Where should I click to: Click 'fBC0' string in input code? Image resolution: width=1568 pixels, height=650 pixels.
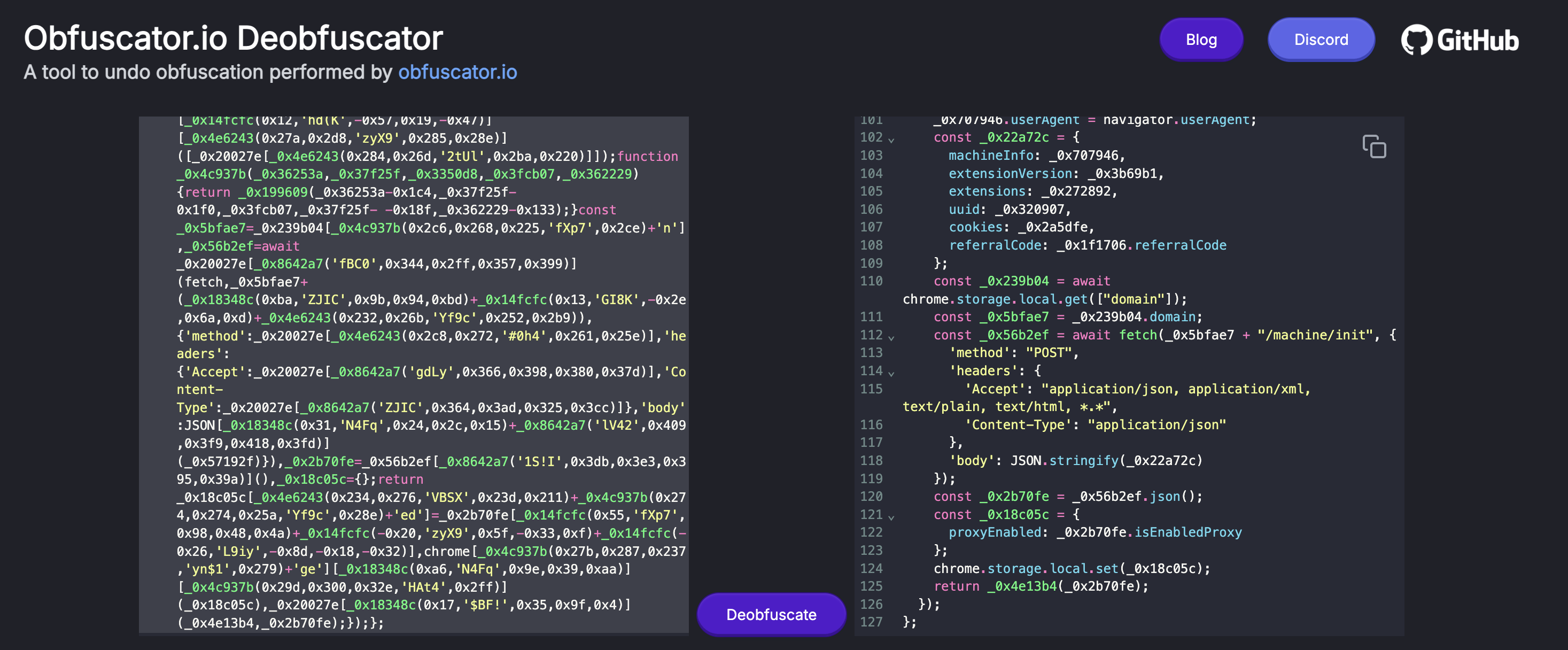(354, 264)
